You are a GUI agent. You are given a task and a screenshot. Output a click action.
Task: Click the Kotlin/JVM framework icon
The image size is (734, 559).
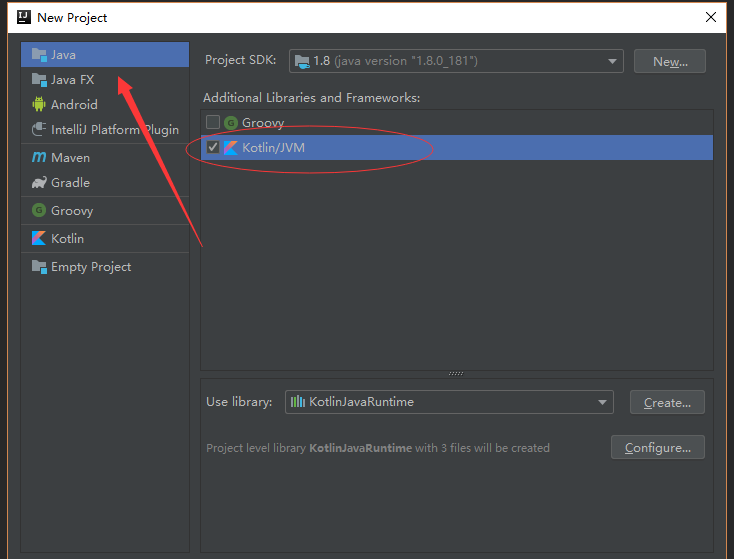[231, 147]
